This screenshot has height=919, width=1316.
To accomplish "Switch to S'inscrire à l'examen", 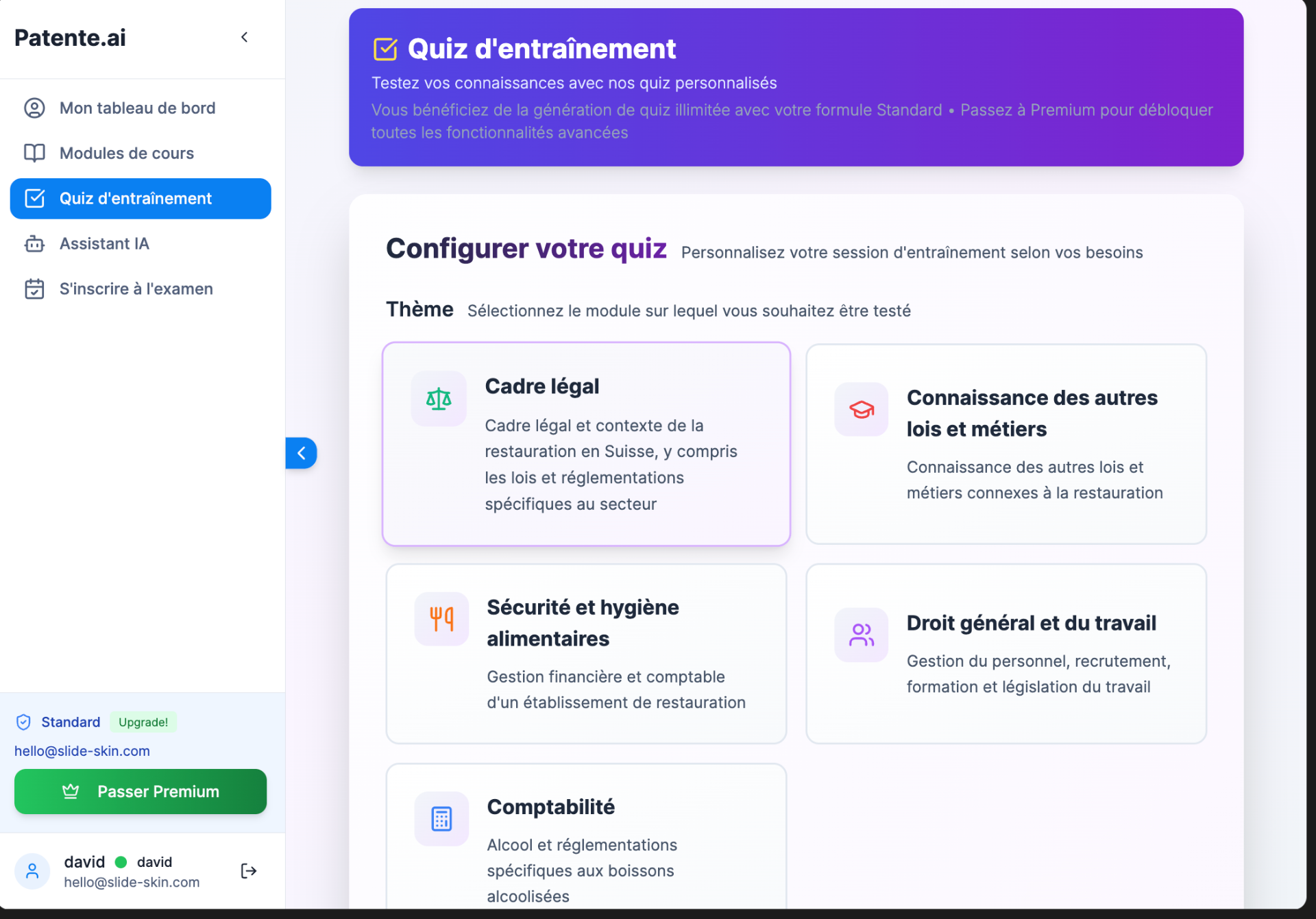I will 135,289.
